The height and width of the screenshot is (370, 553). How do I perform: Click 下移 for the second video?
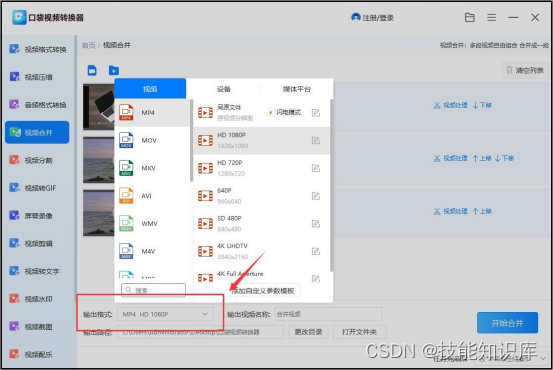505,158
